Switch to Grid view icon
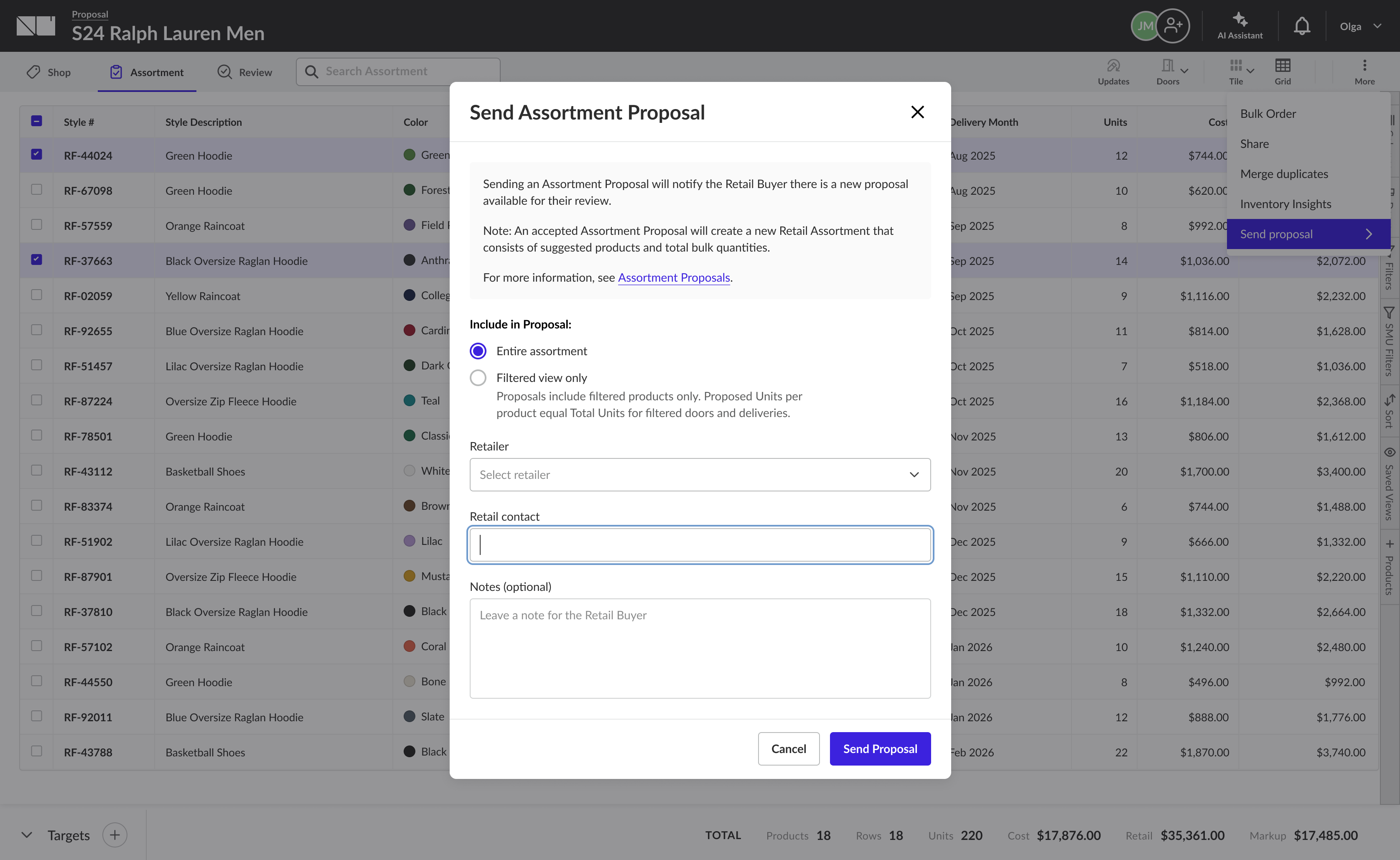1400x860 pixels. click(x=1282, y=66)
